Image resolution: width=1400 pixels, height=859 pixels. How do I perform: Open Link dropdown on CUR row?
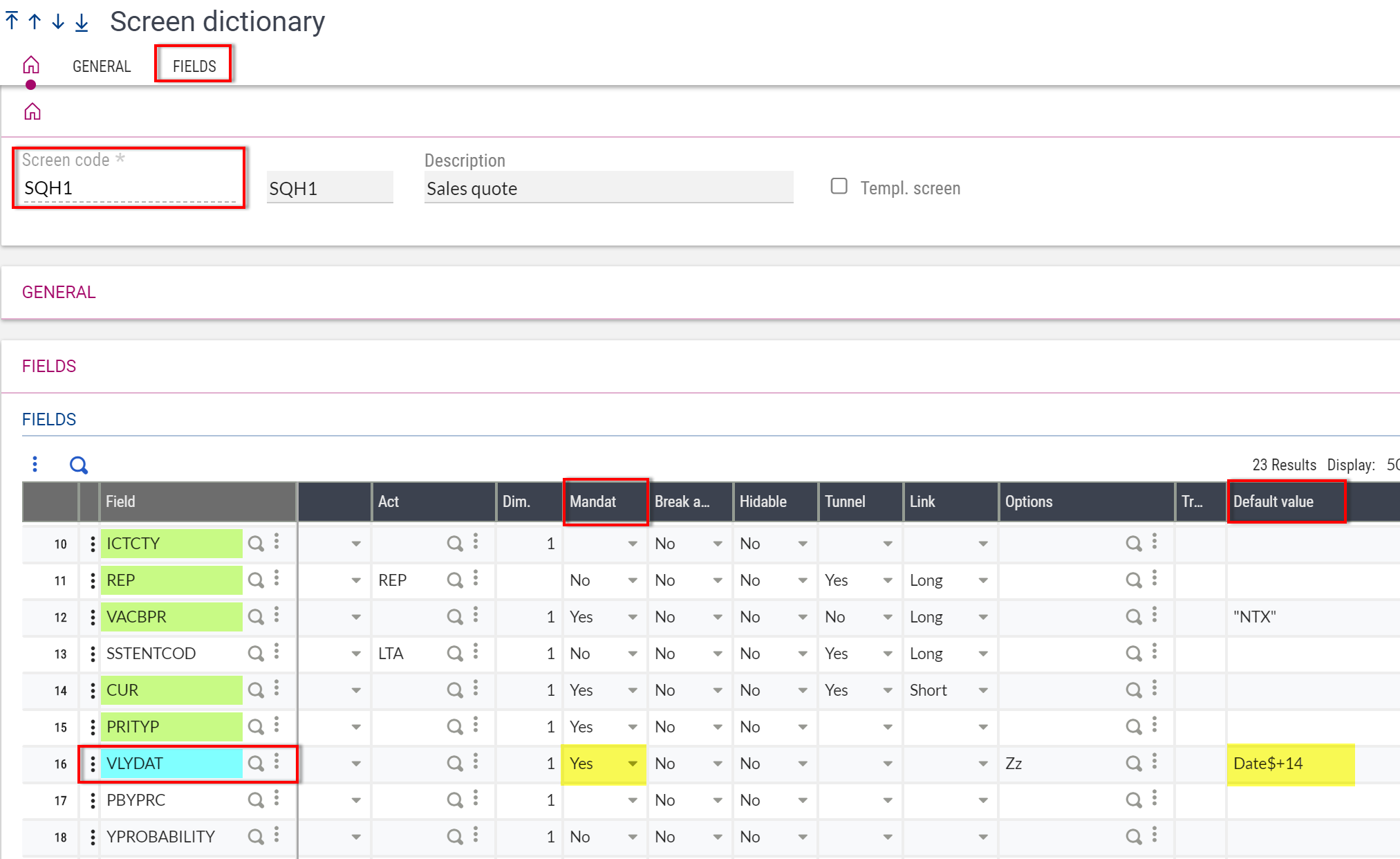(x=982, y=690)
